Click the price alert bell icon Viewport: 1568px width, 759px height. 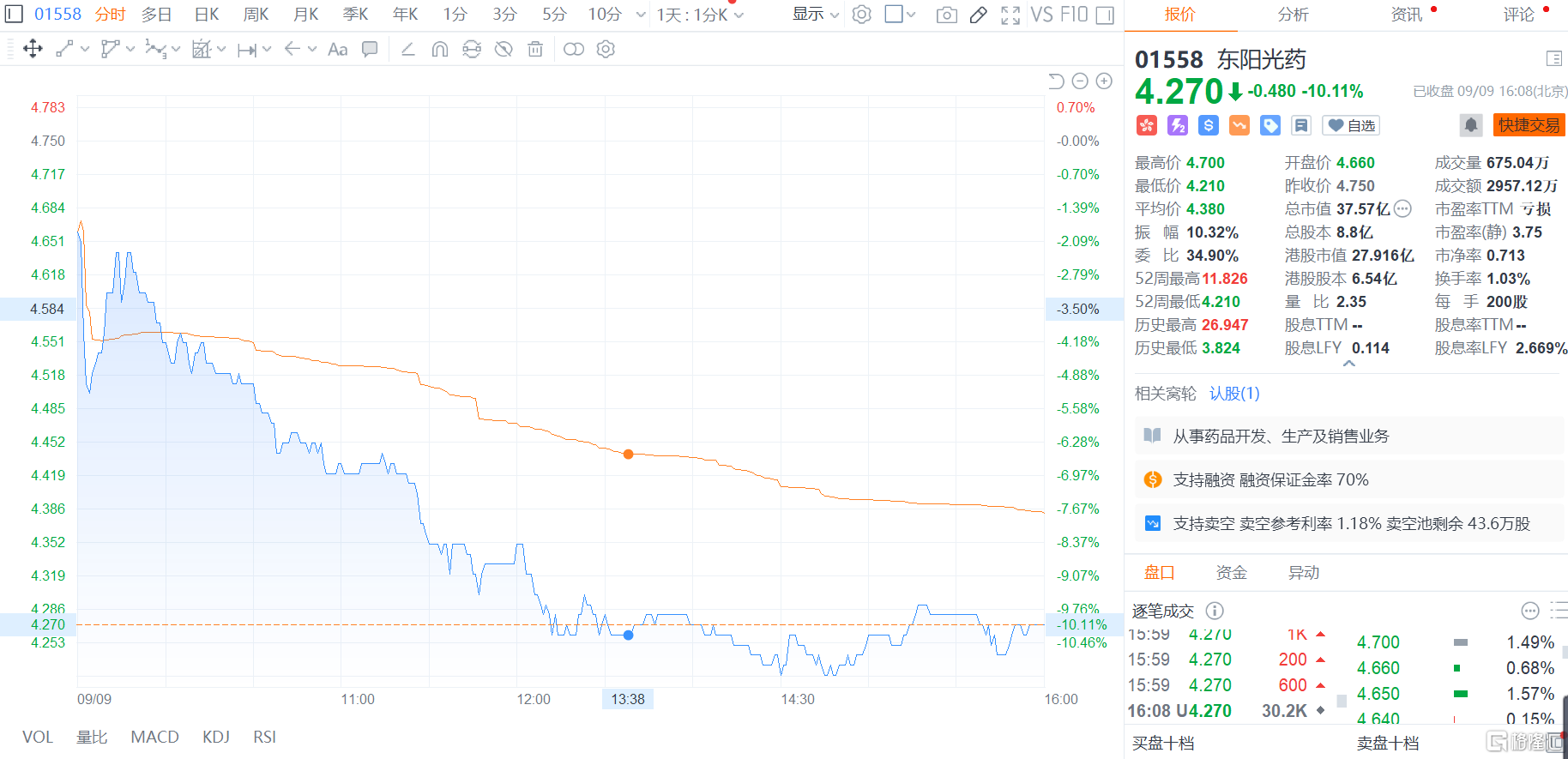1470,125
